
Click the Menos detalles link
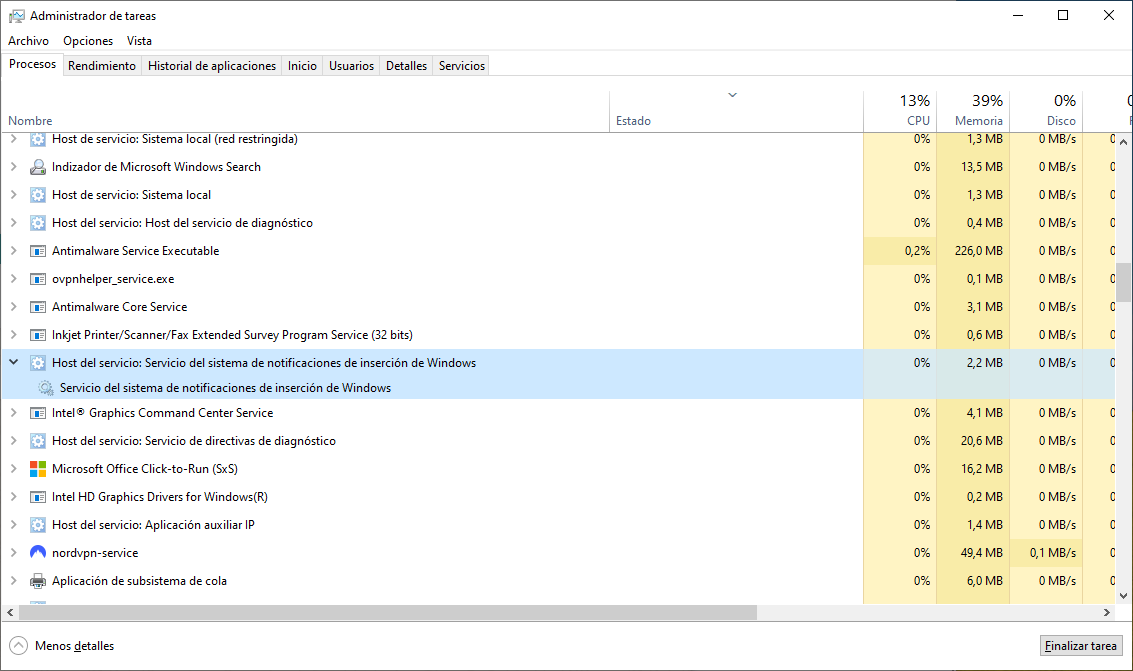tap(74, 646)
